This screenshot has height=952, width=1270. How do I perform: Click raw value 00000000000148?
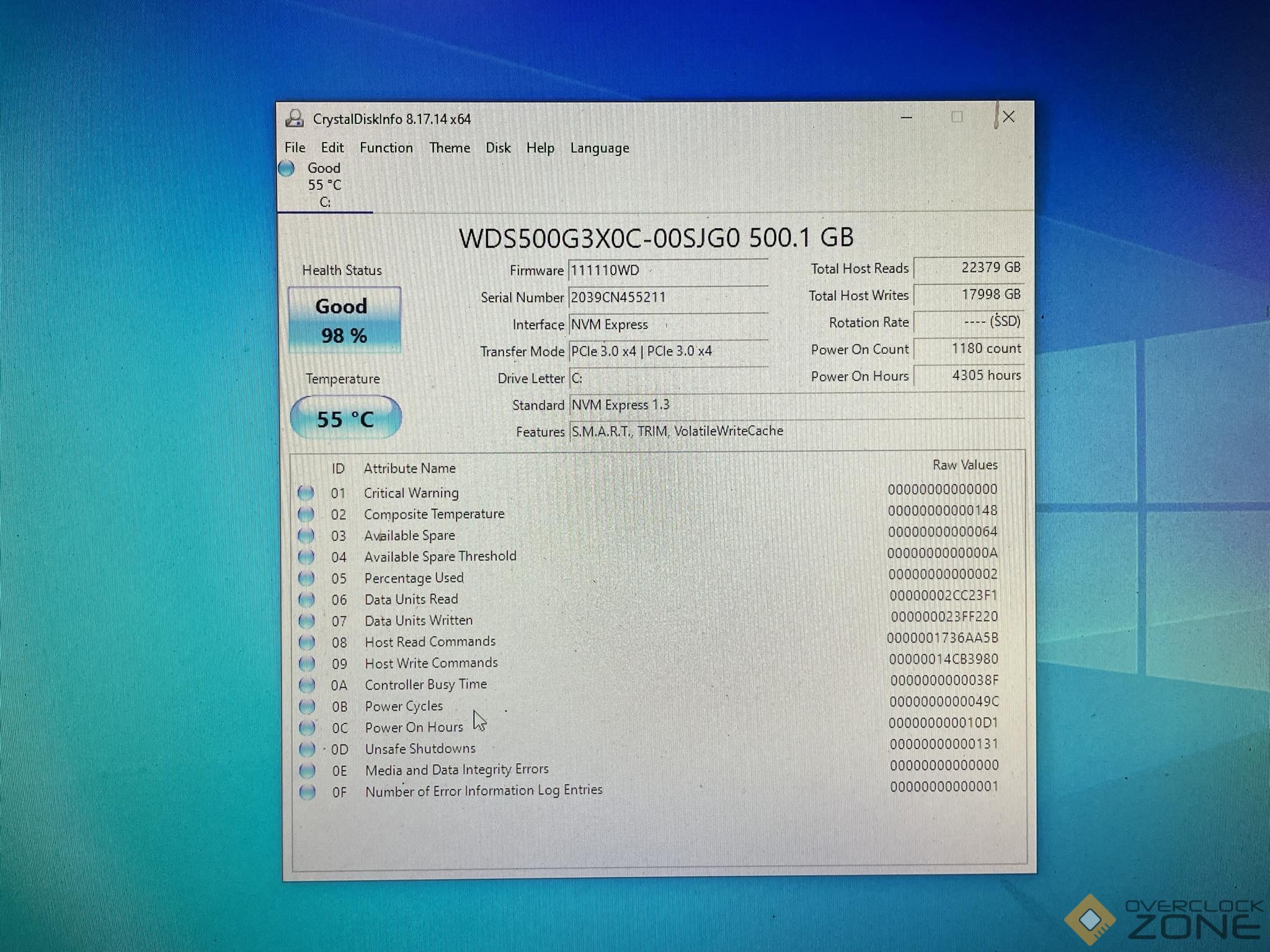coord(942,511)
